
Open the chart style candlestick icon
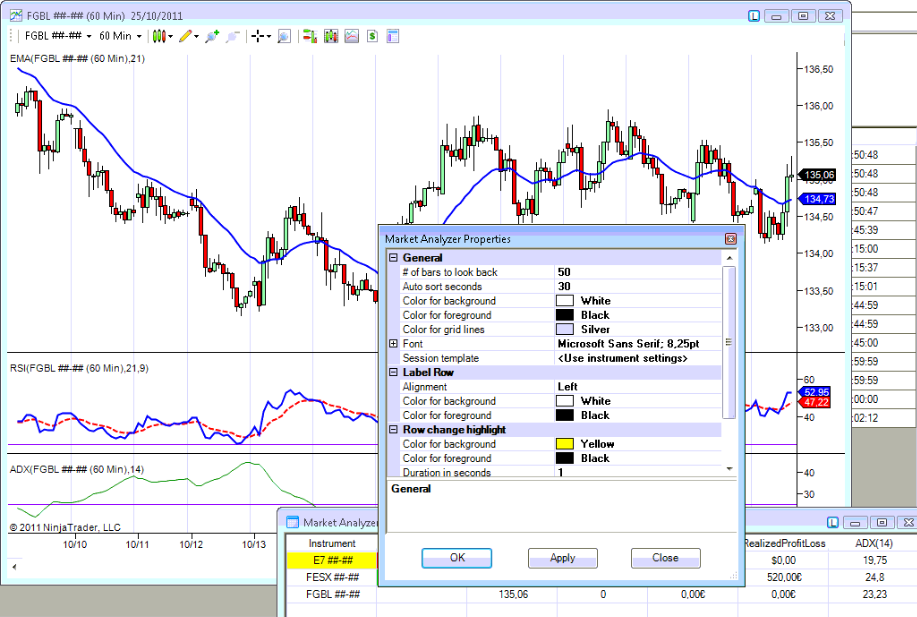click(x=158, y=36)
